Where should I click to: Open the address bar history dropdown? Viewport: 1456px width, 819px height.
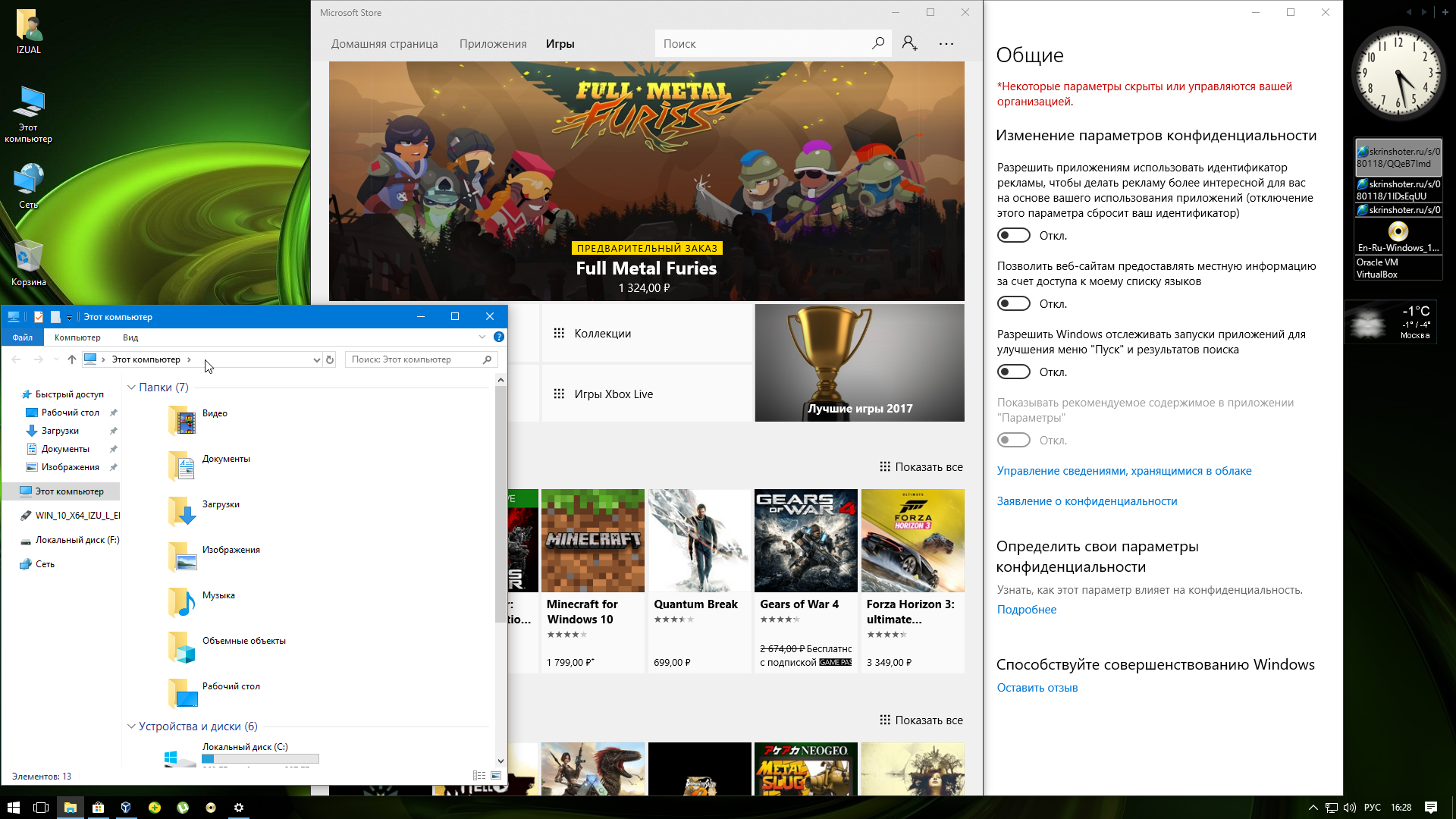tap(316, 359)
